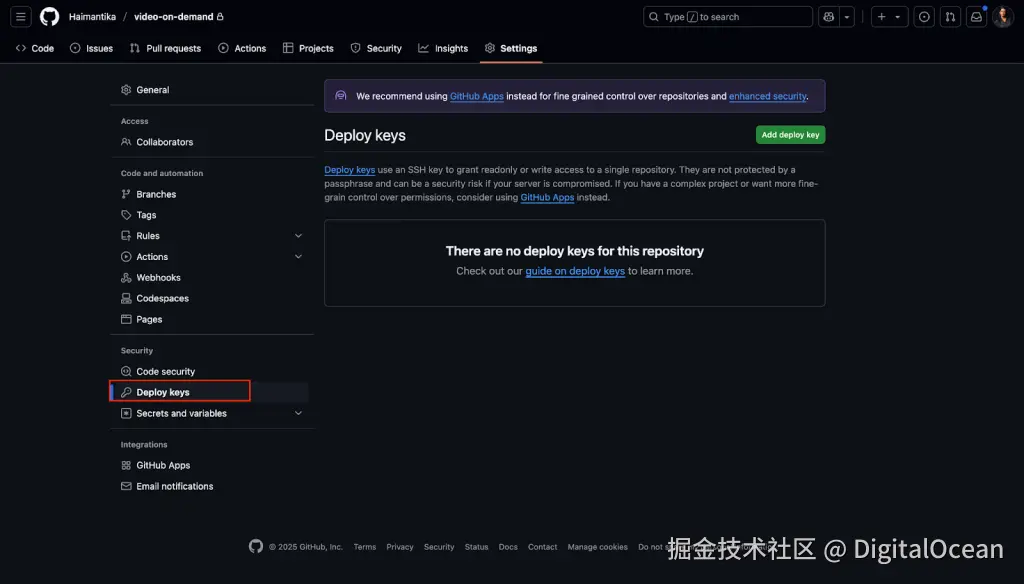Image resolution: width=1024 pixels, height=584 pixels.
Task: Expand the Rules chevron
Action: click(298, 236)
